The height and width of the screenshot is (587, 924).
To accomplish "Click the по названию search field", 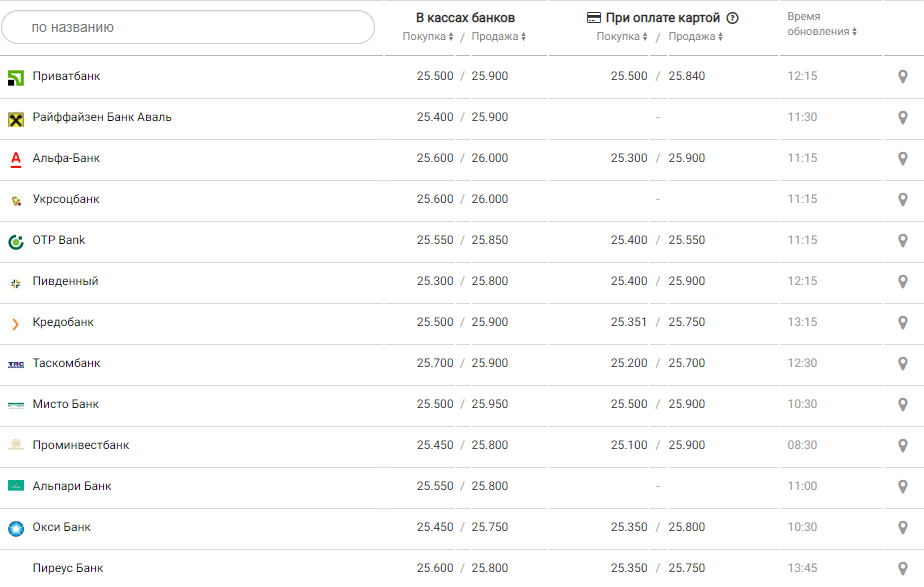I will 188,28.
